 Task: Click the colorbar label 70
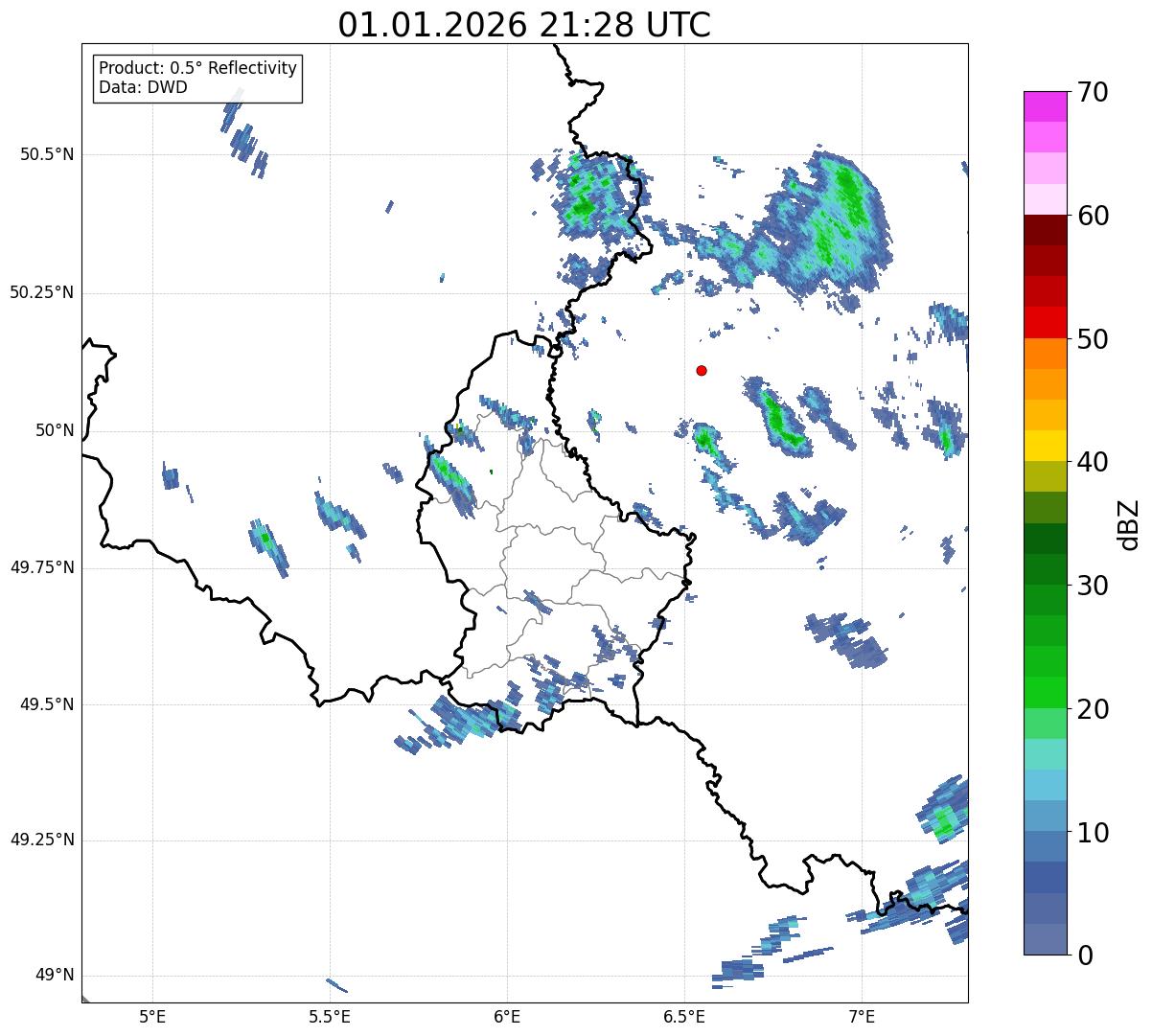(x=1093, y=92)
